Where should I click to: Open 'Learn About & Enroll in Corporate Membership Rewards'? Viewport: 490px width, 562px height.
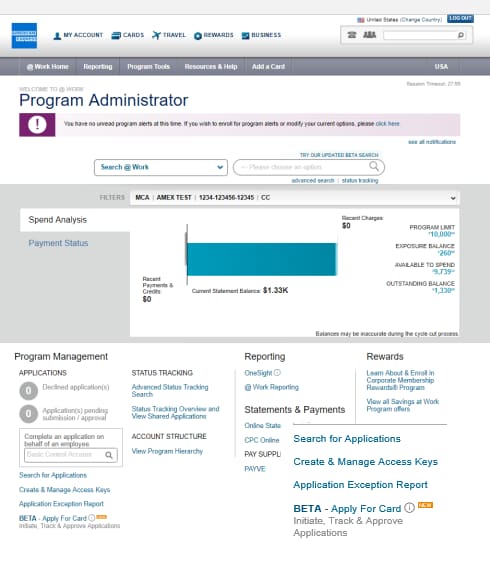coord(400,380)
